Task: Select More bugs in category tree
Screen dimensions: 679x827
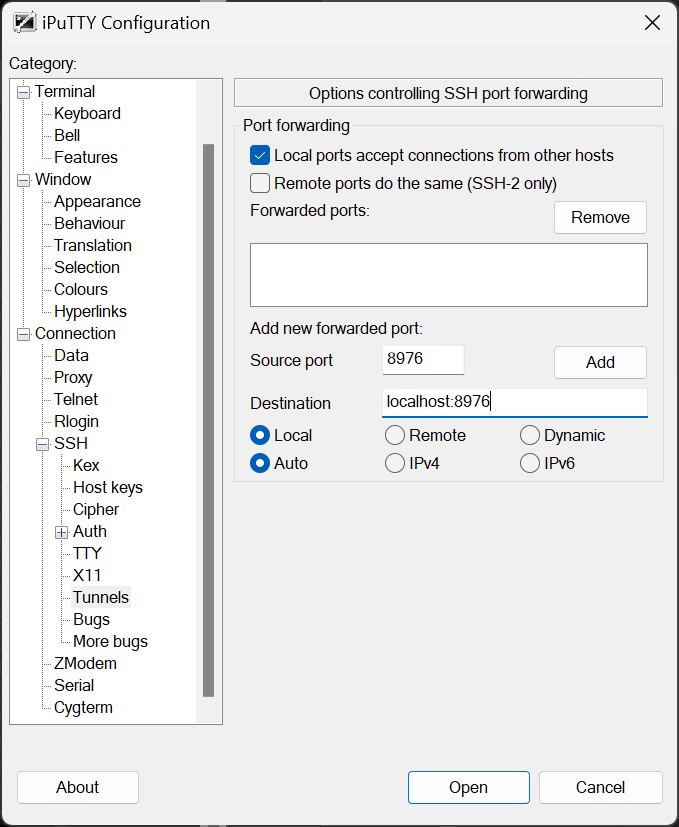Action: [110, 642]
